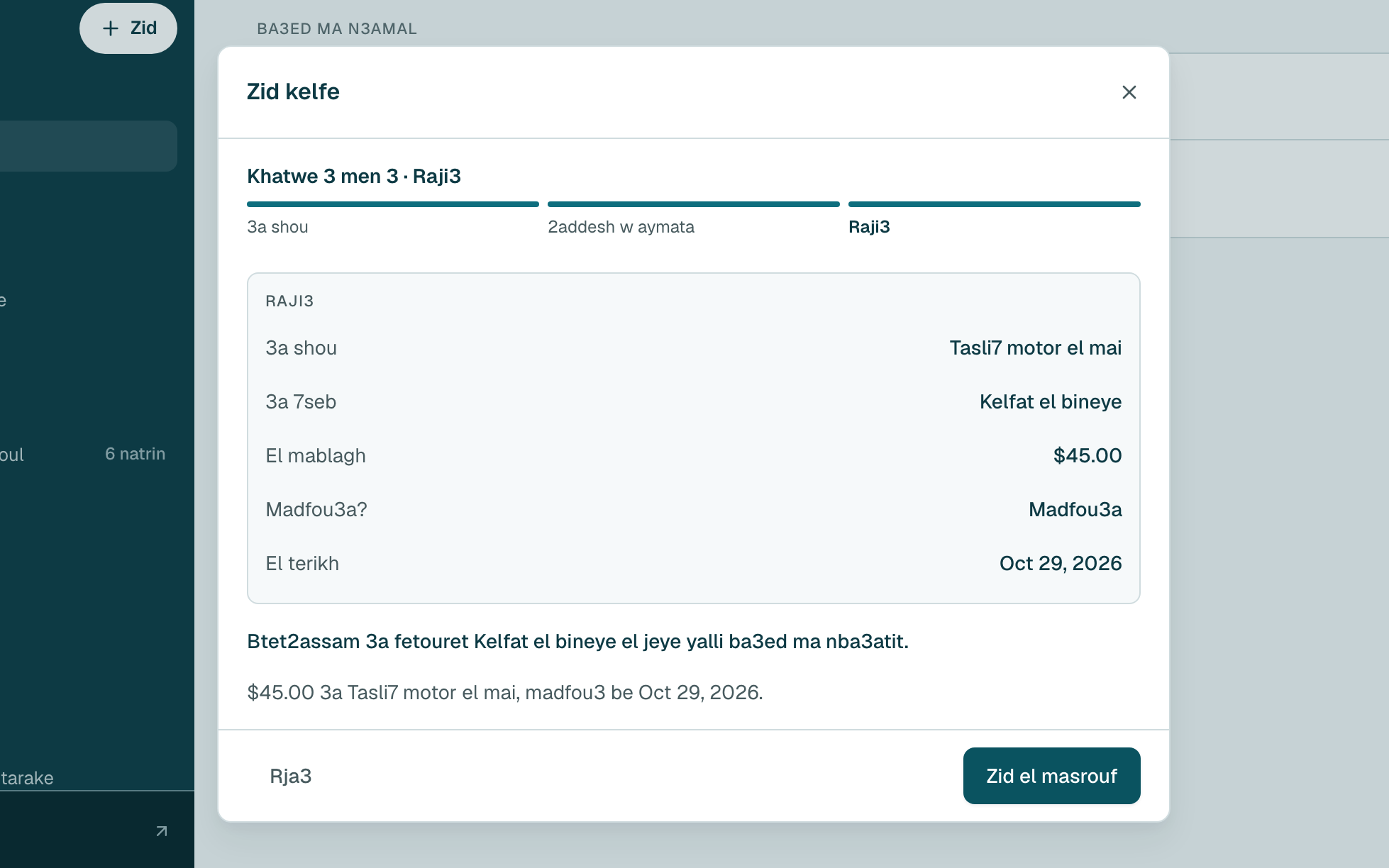Click the highlighted sidebar item

click(x=89, y=145)
